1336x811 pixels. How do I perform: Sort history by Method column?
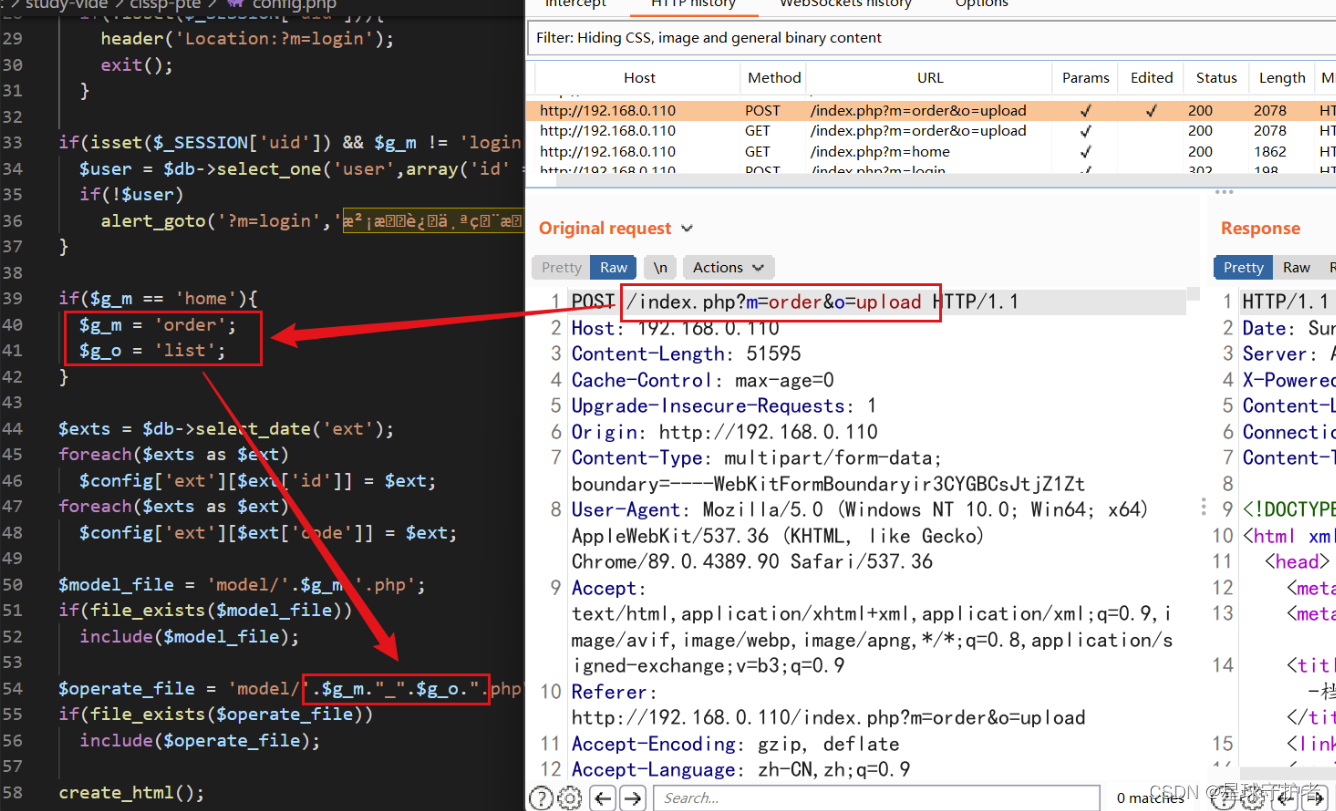coord(774,77)
